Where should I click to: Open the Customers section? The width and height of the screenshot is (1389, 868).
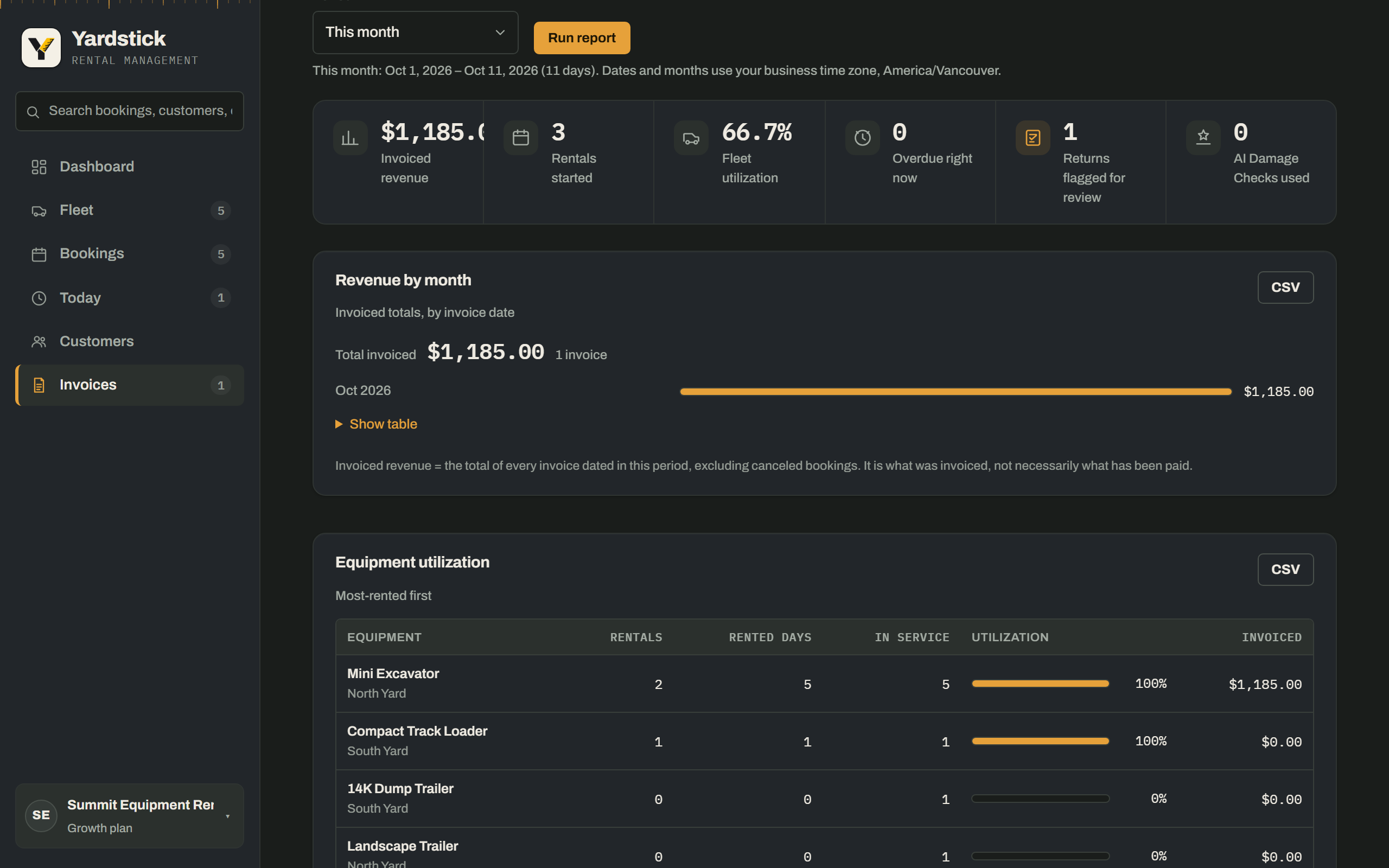point(130,342)
